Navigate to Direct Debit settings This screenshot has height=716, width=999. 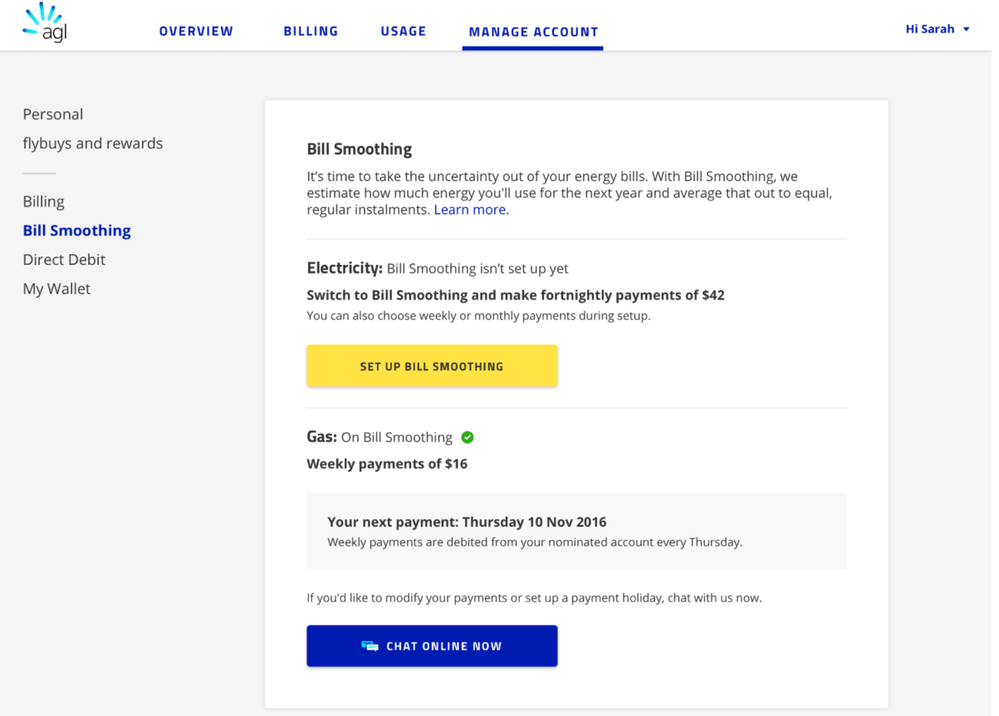[64, 259]
